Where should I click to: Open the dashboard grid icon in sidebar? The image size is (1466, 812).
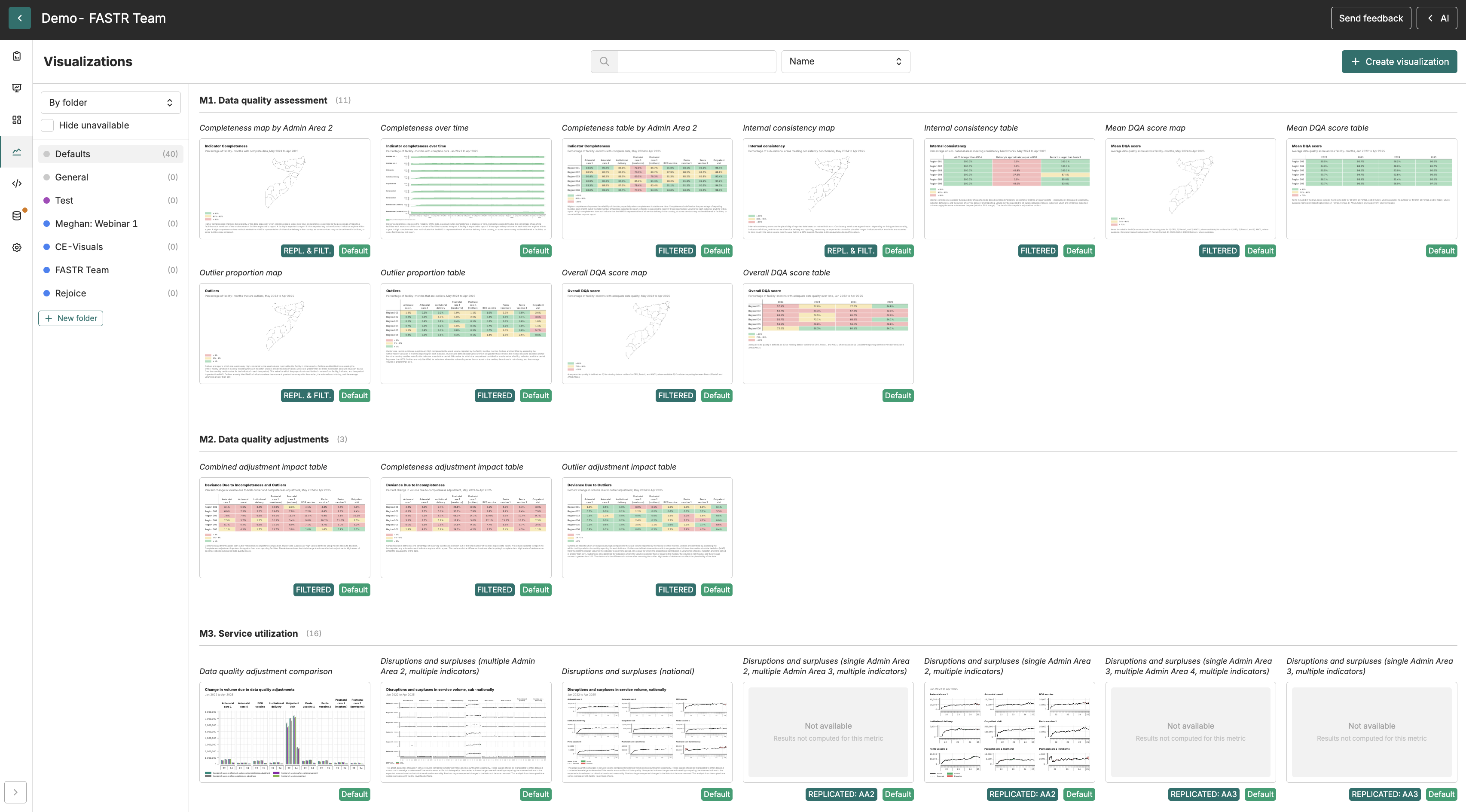pos(16,119)
